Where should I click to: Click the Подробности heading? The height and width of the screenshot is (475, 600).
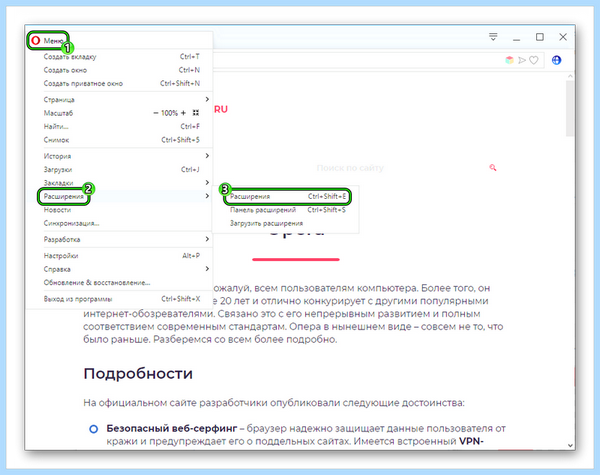pyautogui.click(x=138, y=374)
